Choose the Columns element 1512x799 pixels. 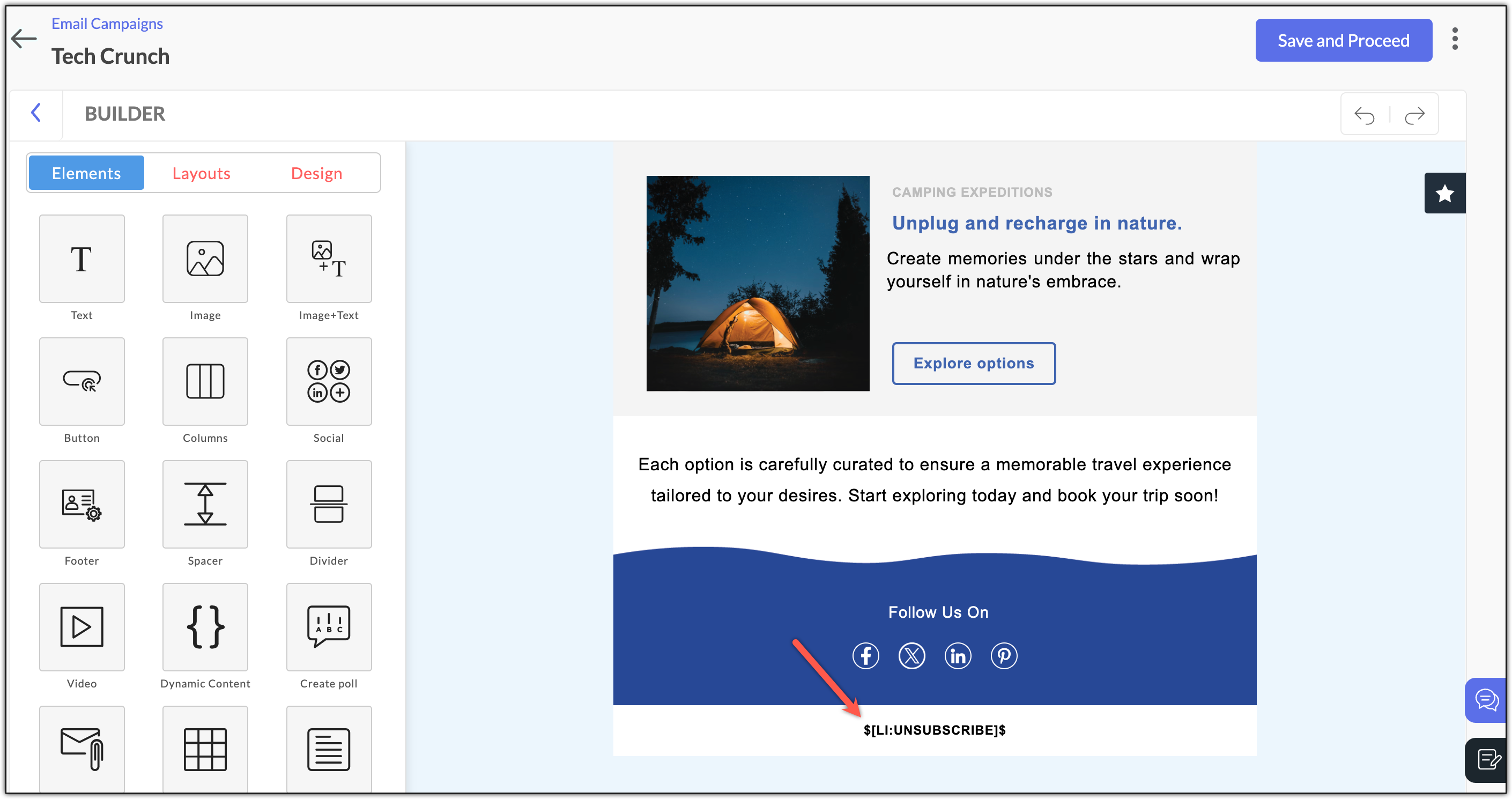click(x=205, y=382)
